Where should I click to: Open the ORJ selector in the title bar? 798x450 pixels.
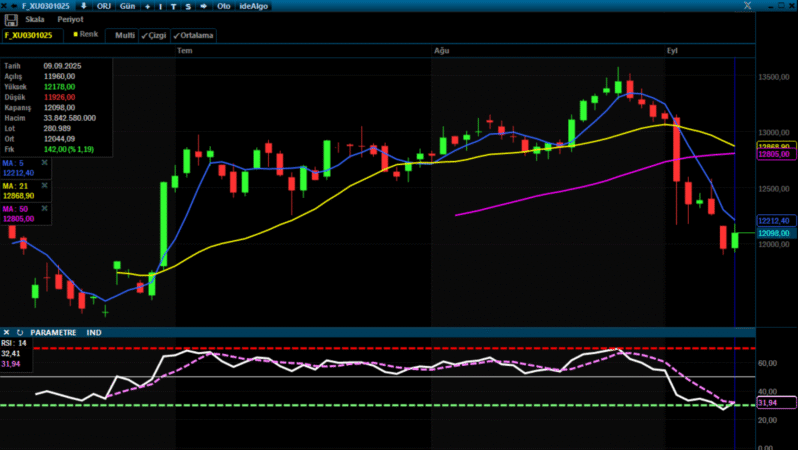(x=104, y=6)
